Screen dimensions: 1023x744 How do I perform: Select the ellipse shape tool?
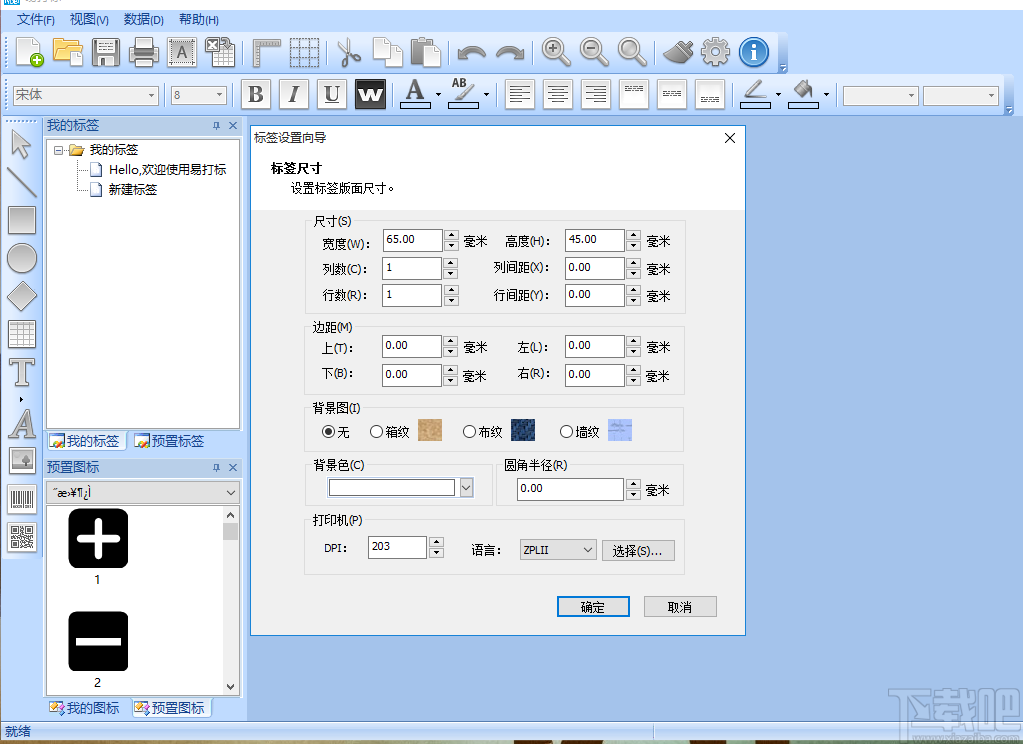(x=22, y=258)
